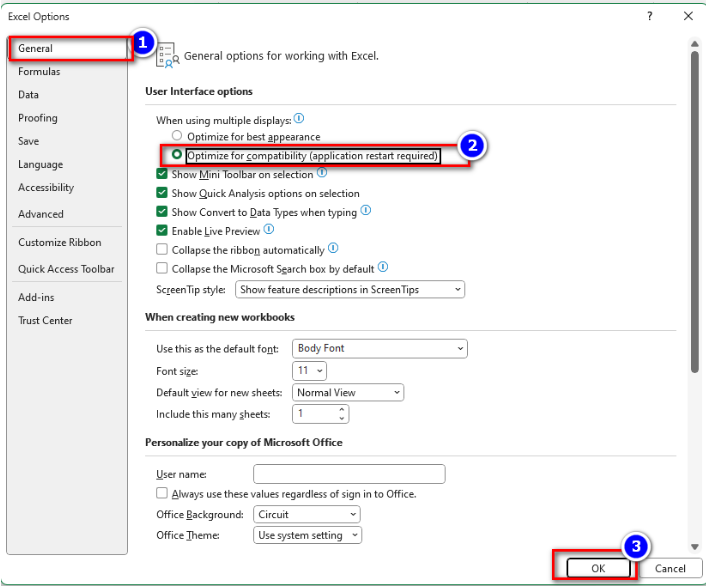Open Default view for new sheets dropdown

tap(348, 392)
